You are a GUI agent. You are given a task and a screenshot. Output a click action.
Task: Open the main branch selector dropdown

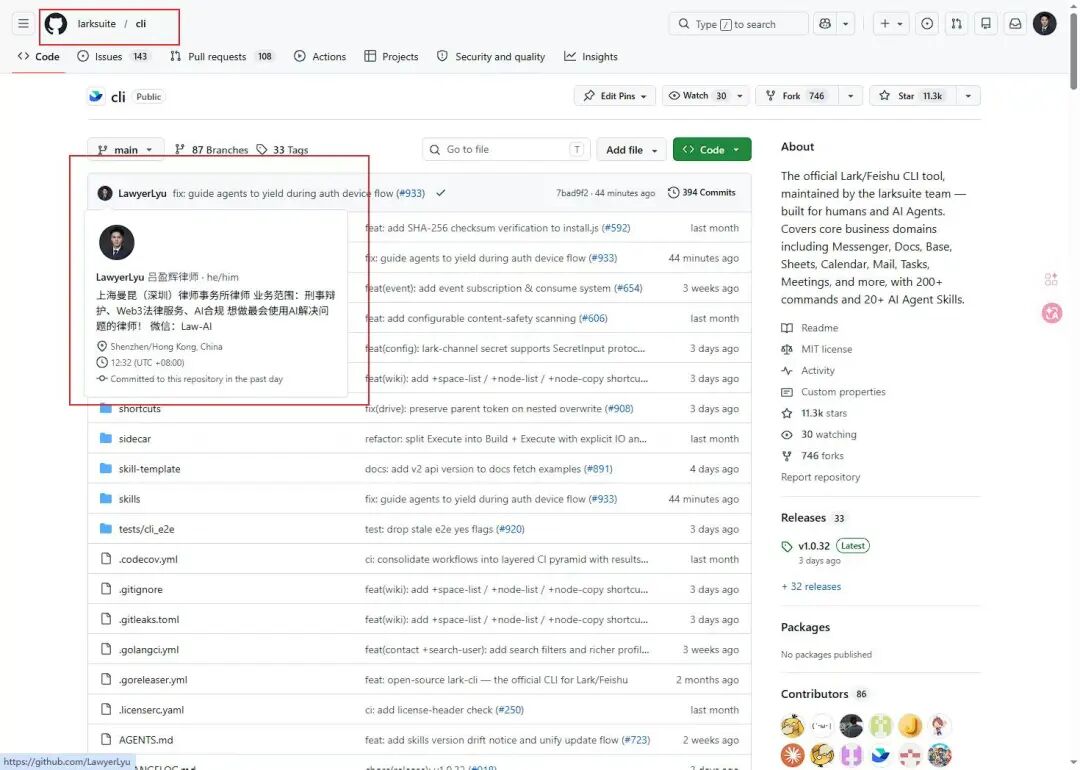(x=125, y=149)
